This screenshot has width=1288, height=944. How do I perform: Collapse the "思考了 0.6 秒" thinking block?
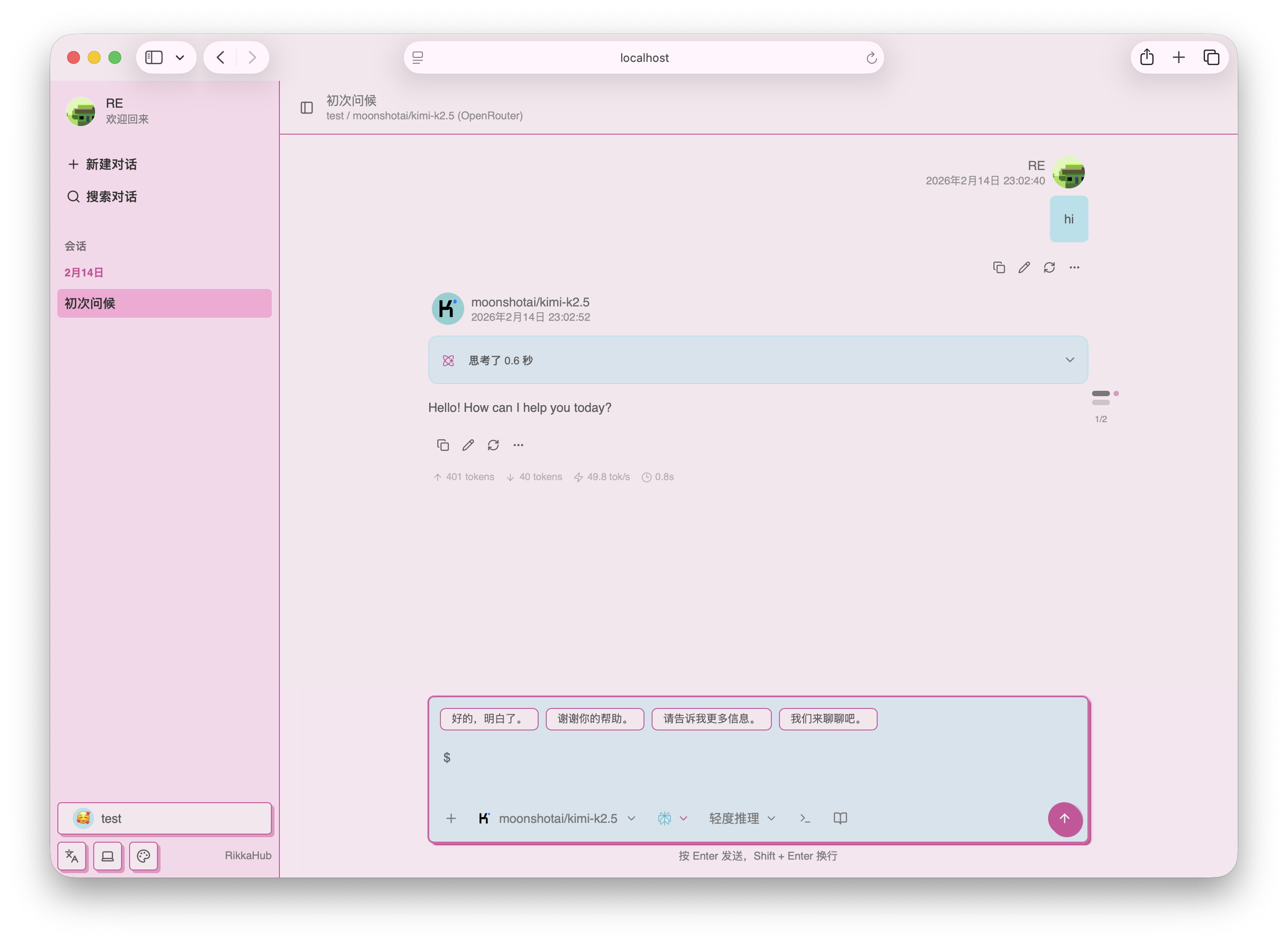pos(1069,360)
